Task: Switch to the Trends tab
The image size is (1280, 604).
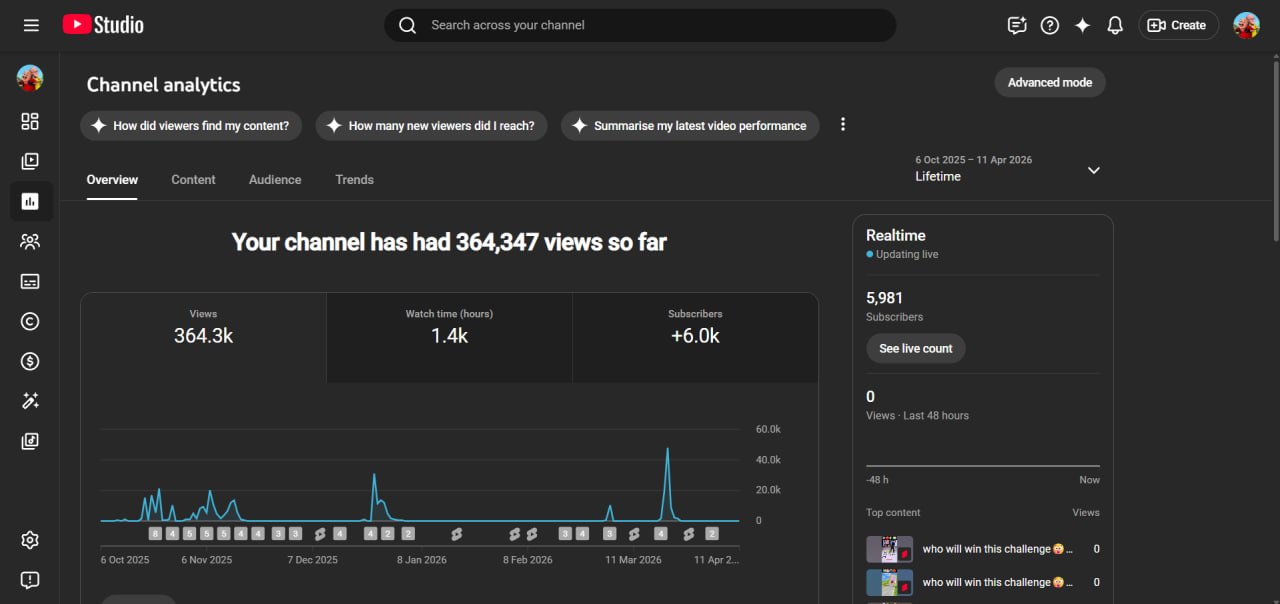Action: [354, 180]
